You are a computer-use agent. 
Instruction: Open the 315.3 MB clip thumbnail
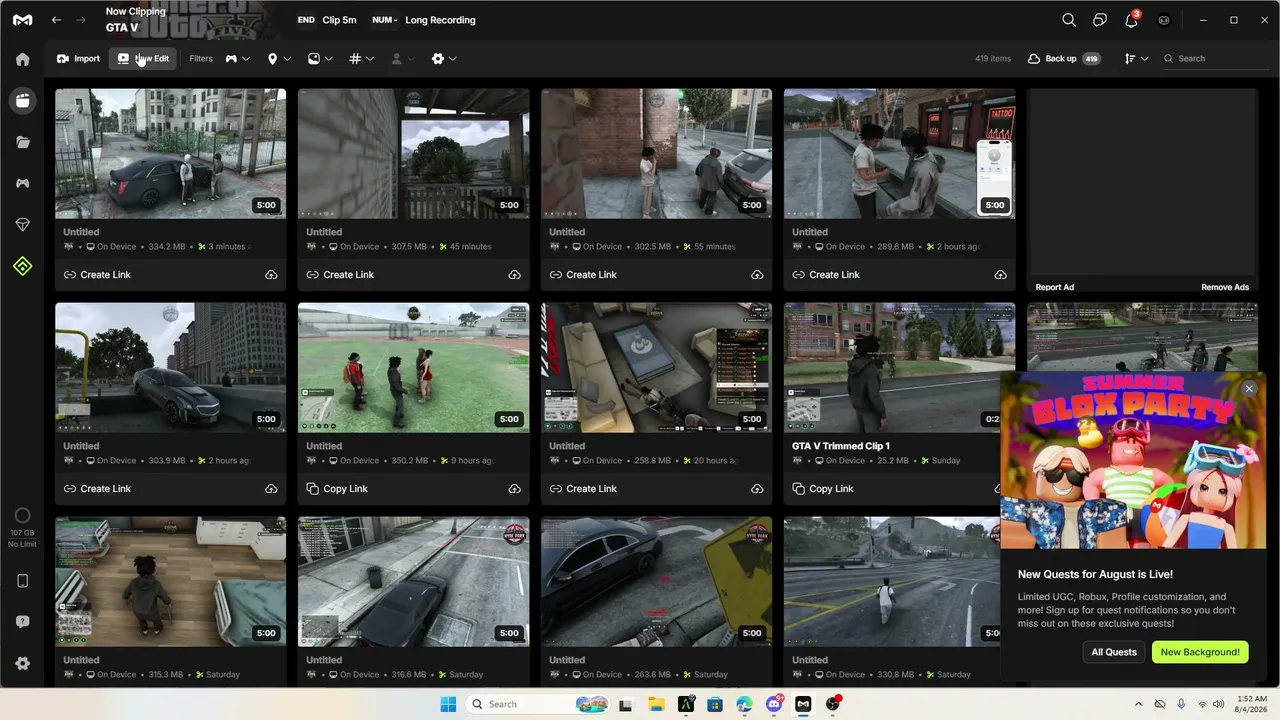click(x=171, y=582)
